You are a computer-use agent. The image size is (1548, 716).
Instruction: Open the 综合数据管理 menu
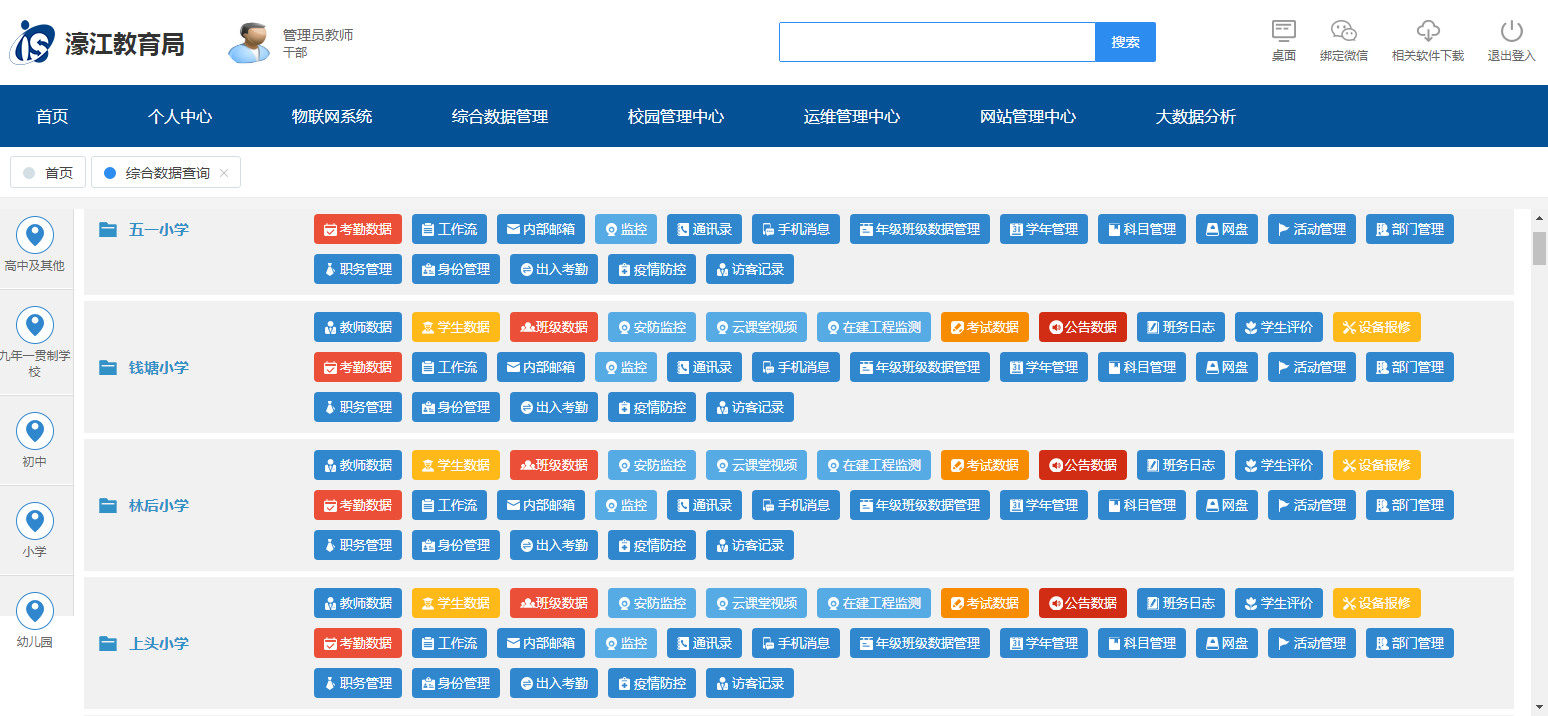500,116
